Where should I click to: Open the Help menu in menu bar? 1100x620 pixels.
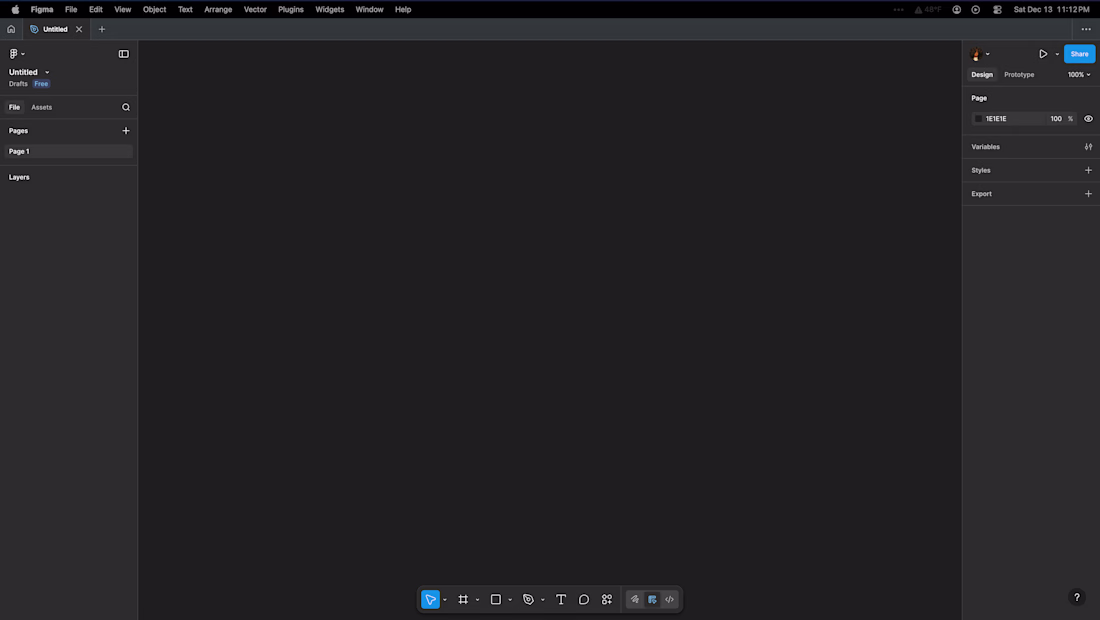tap(403, 10)
